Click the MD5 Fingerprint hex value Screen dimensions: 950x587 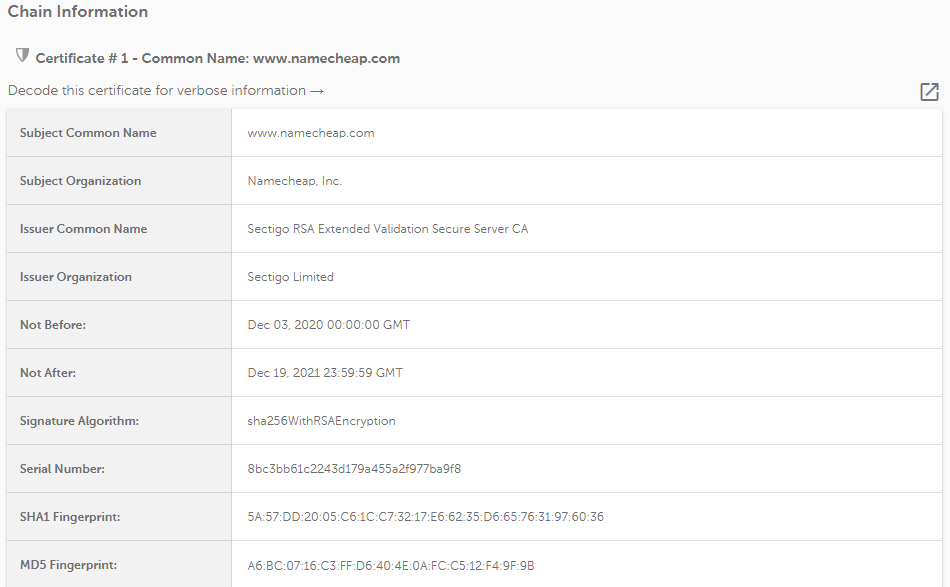pyautogui.click(x=391, y=565)
